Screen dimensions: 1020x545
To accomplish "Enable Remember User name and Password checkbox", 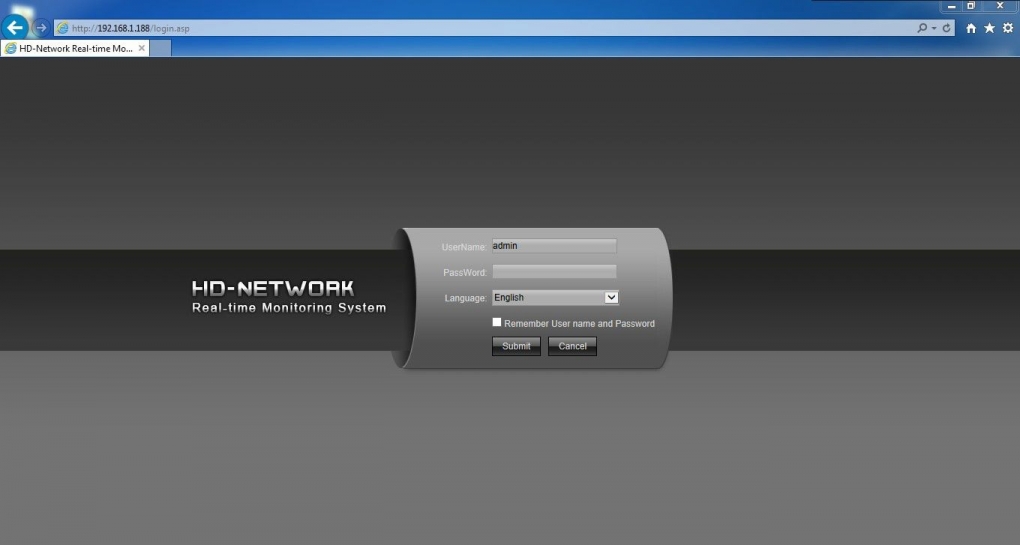I will tap(497, 322).
